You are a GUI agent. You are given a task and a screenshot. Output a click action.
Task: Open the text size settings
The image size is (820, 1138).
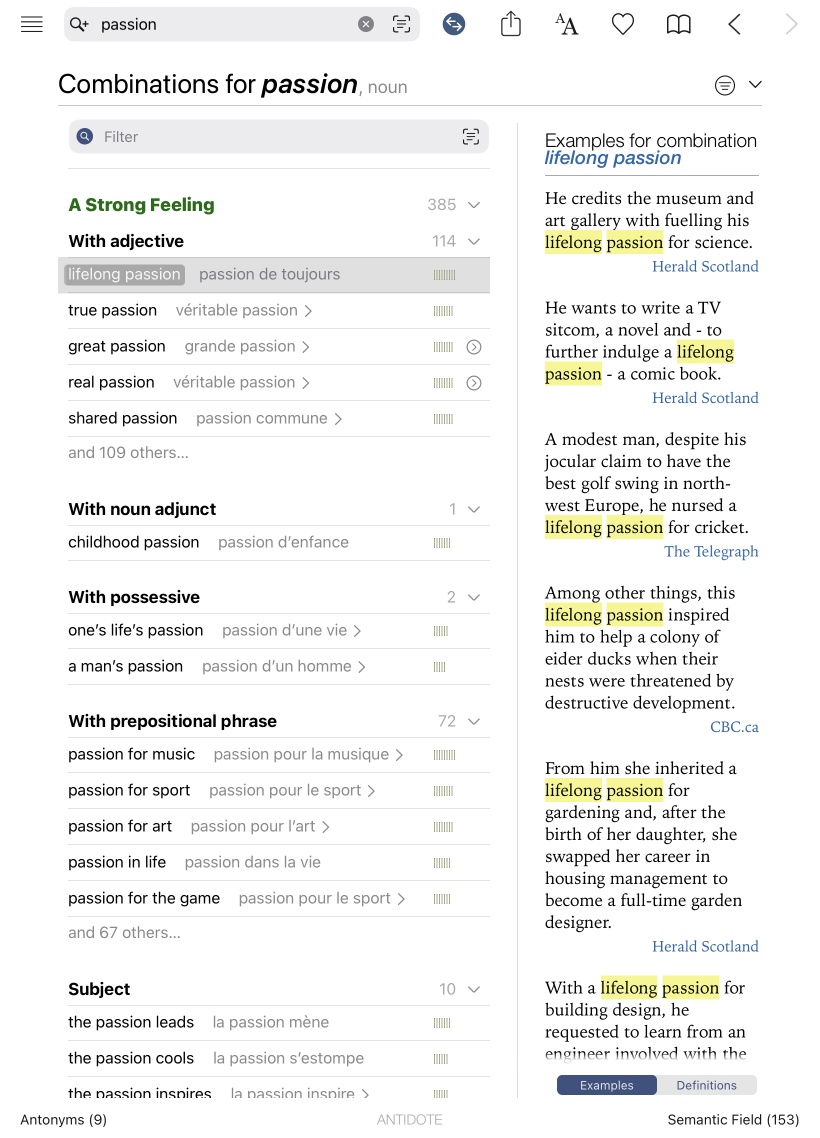567,25
